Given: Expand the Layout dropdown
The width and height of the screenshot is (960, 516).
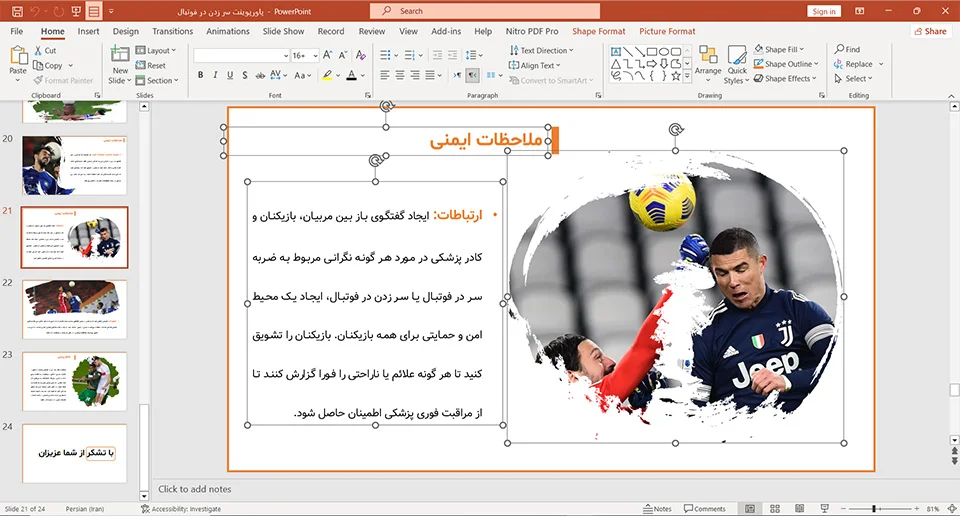Looking at the screenshot, I should tap(156, 50).
